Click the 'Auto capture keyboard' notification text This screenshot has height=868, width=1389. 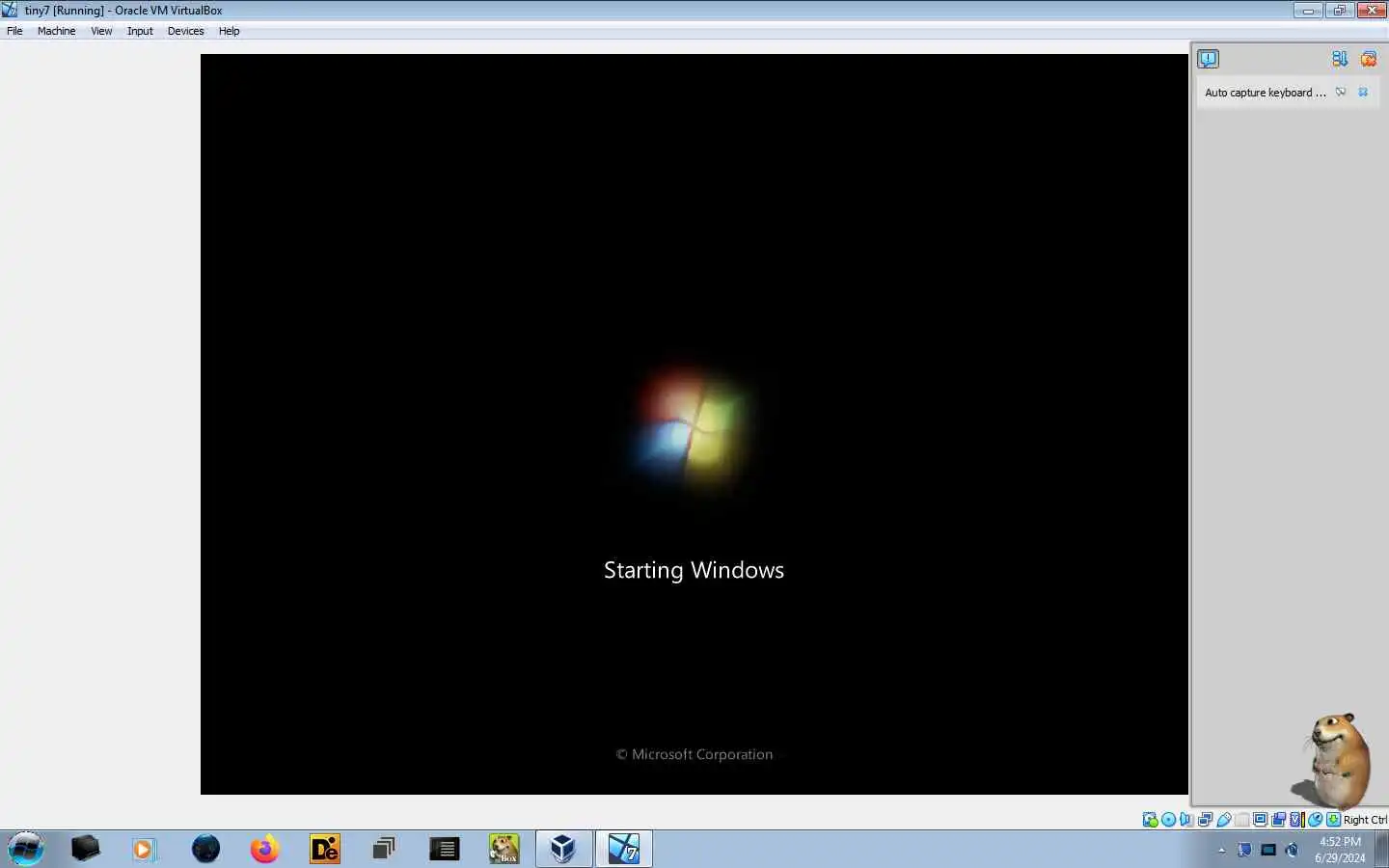pyautogui.click(x=1266, y=93)
